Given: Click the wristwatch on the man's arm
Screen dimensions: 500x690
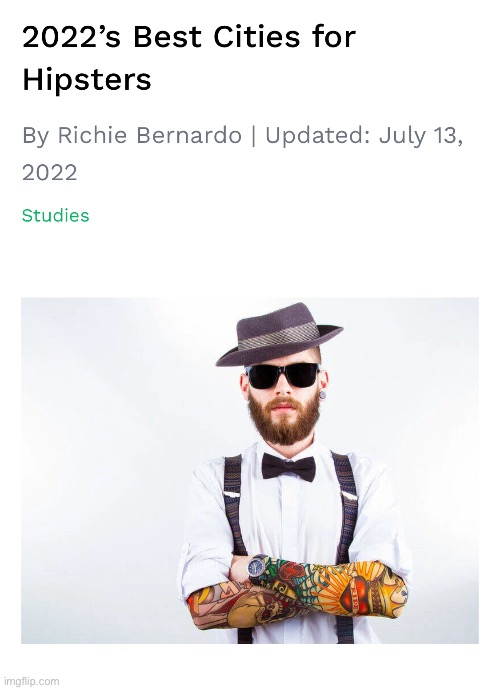Looking at the screenshot, I should (257, 568).
